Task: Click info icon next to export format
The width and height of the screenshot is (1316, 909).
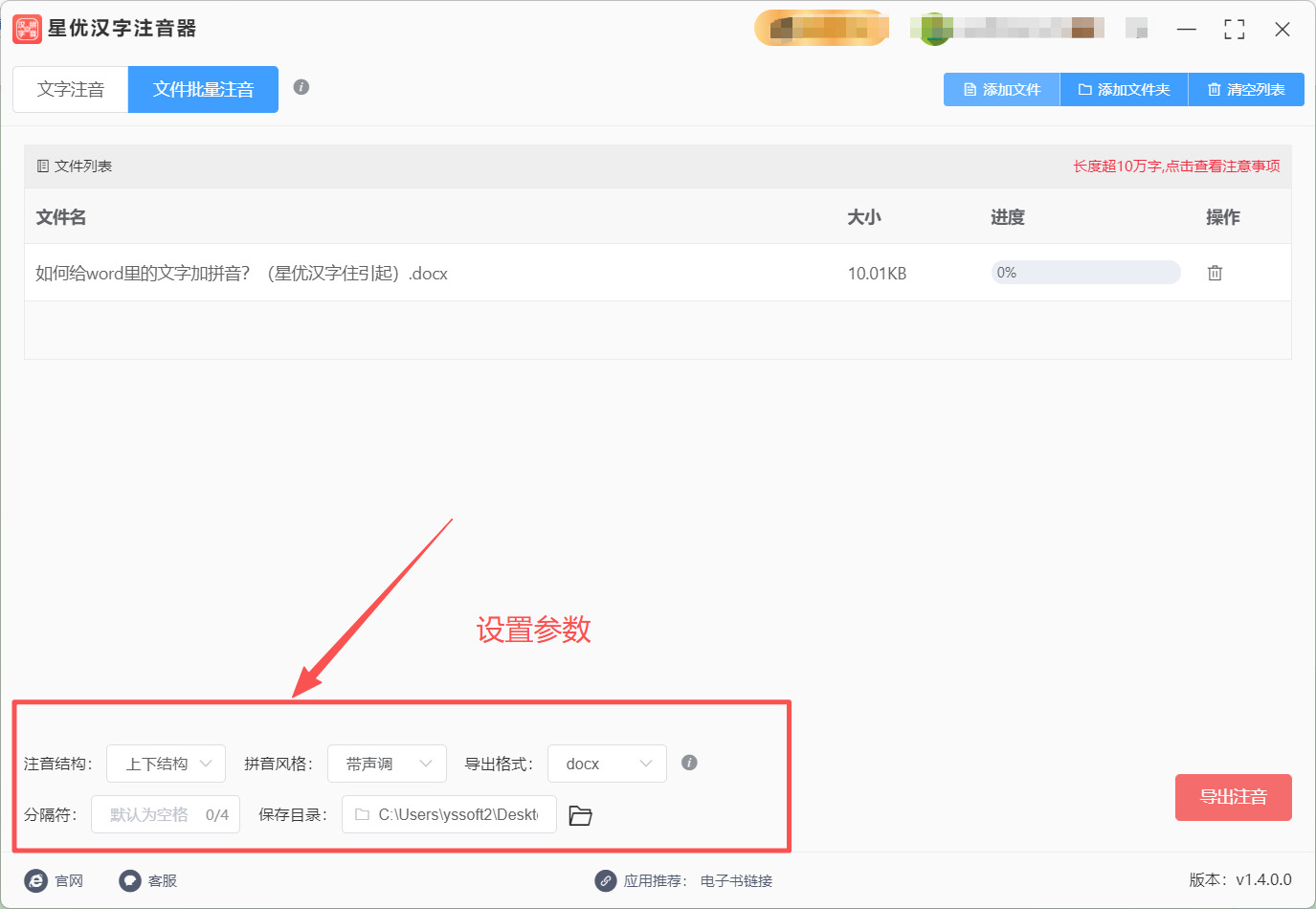Action: pos(689,763)
